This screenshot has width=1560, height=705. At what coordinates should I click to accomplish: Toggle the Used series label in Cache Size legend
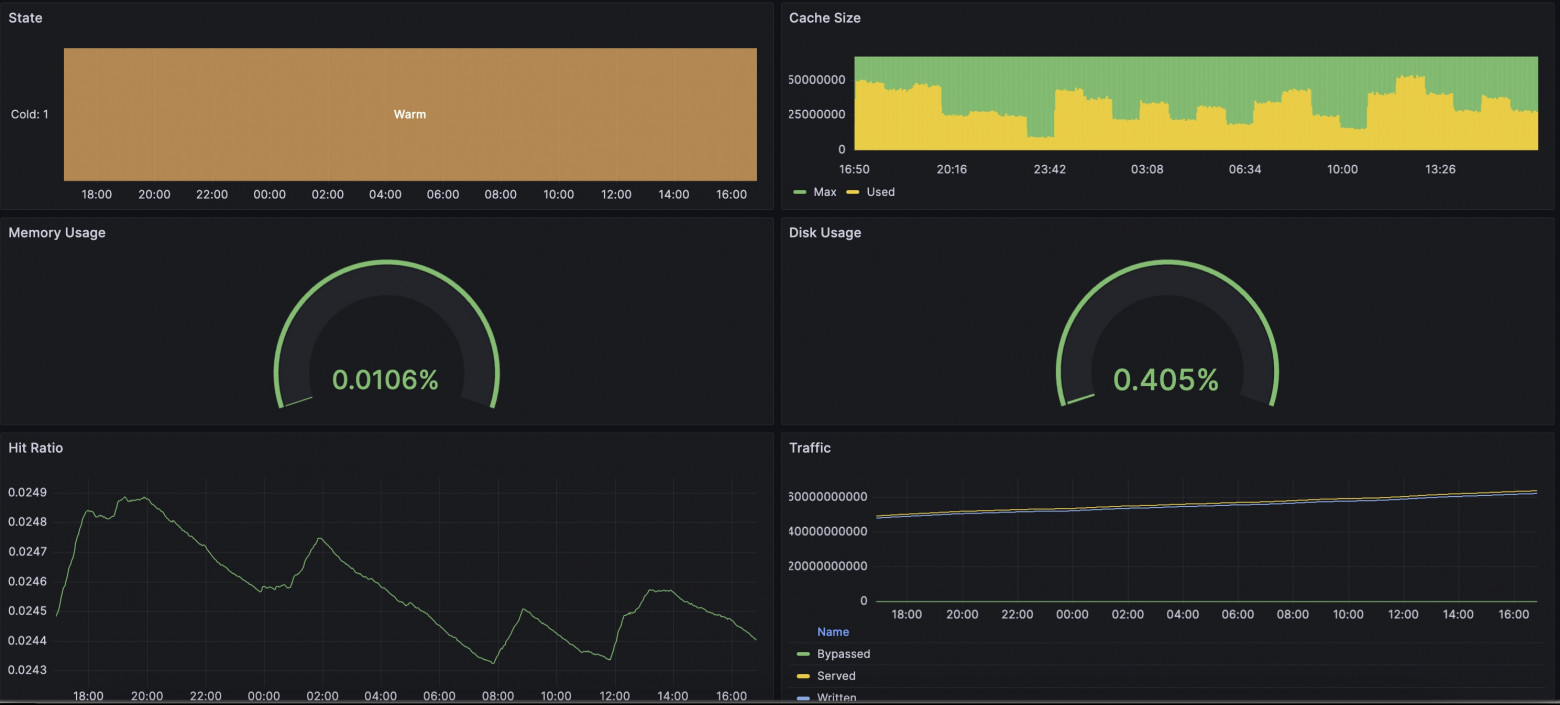pos(880,192)
